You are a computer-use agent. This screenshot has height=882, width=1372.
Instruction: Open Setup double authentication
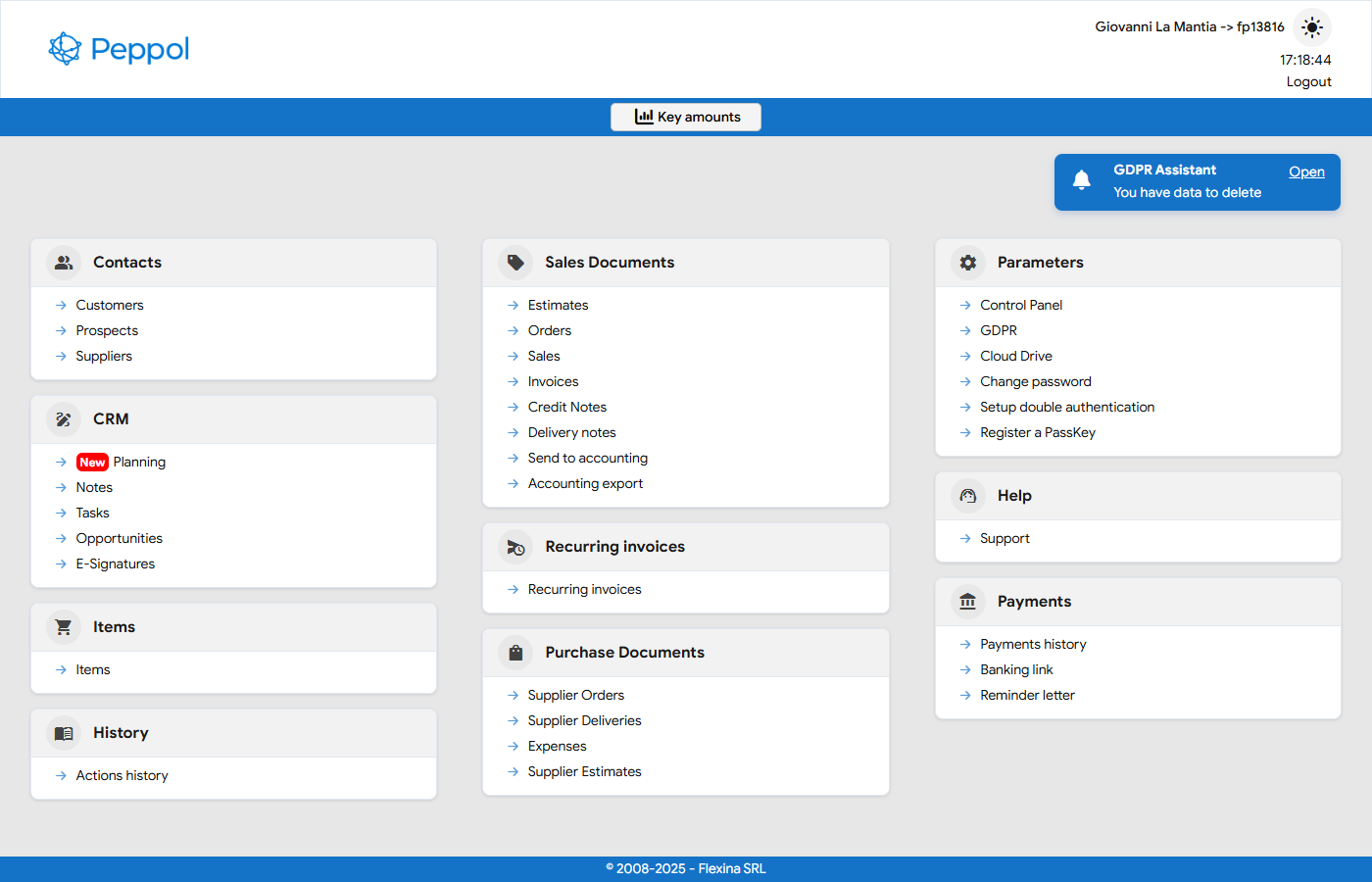click(x=1067, y=407)
